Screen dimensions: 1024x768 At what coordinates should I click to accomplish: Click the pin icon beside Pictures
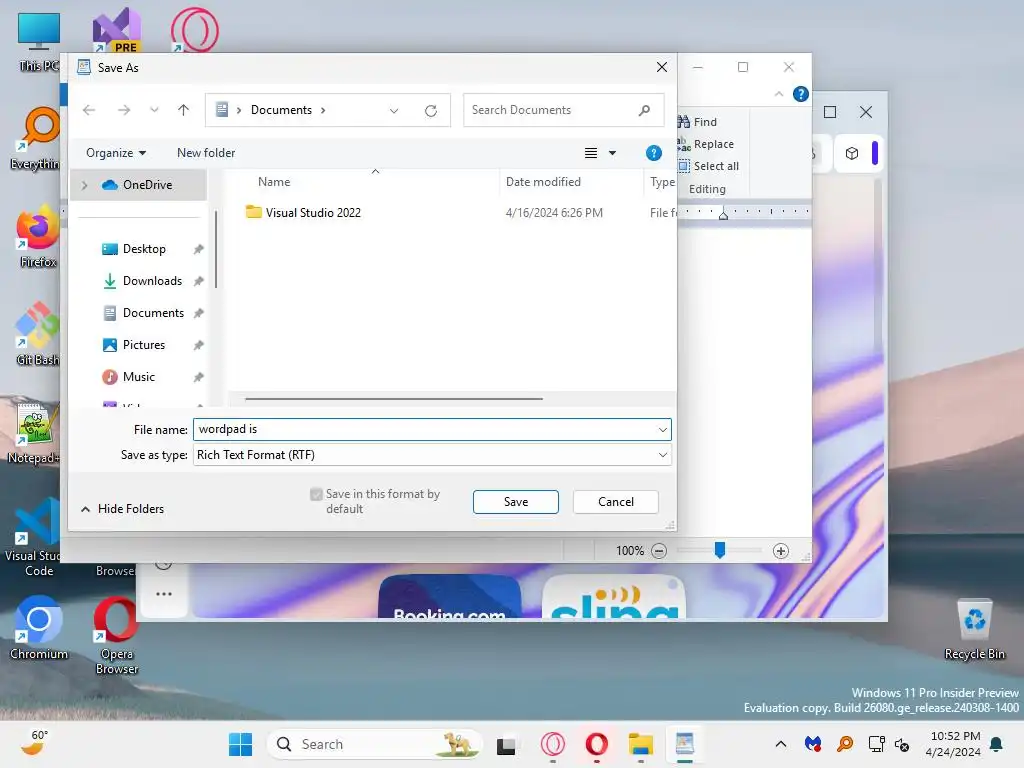click(199, 345)
